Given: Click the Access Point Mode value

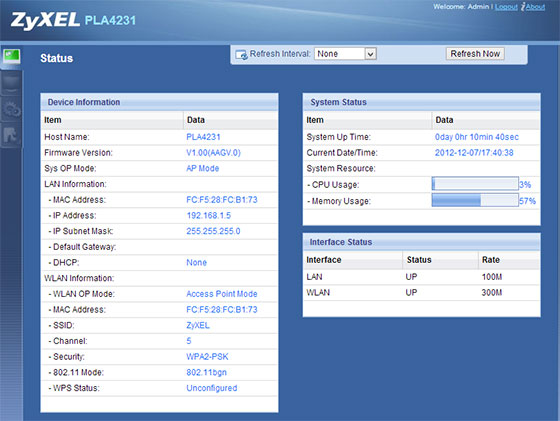Looking at the screenshot, I should pyautogui.click(x=221, y=294).
